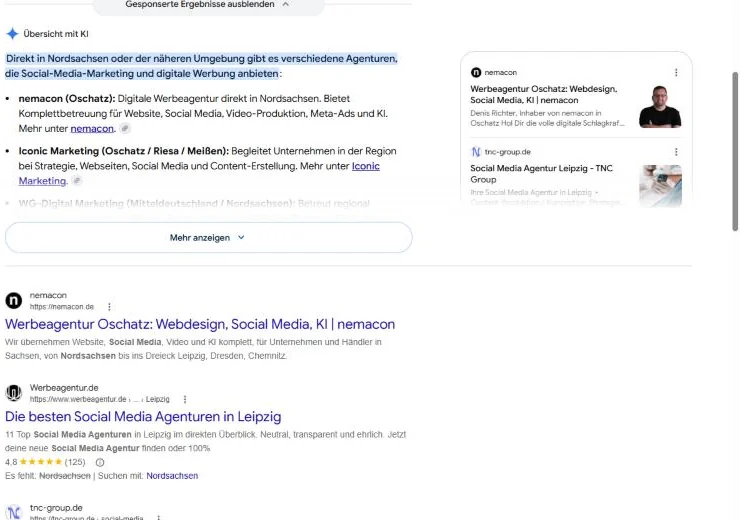Open source card Werbeagentur Oschatz: Webdesign title
Viewport: 740px width, 520px height.
(544, 94)
